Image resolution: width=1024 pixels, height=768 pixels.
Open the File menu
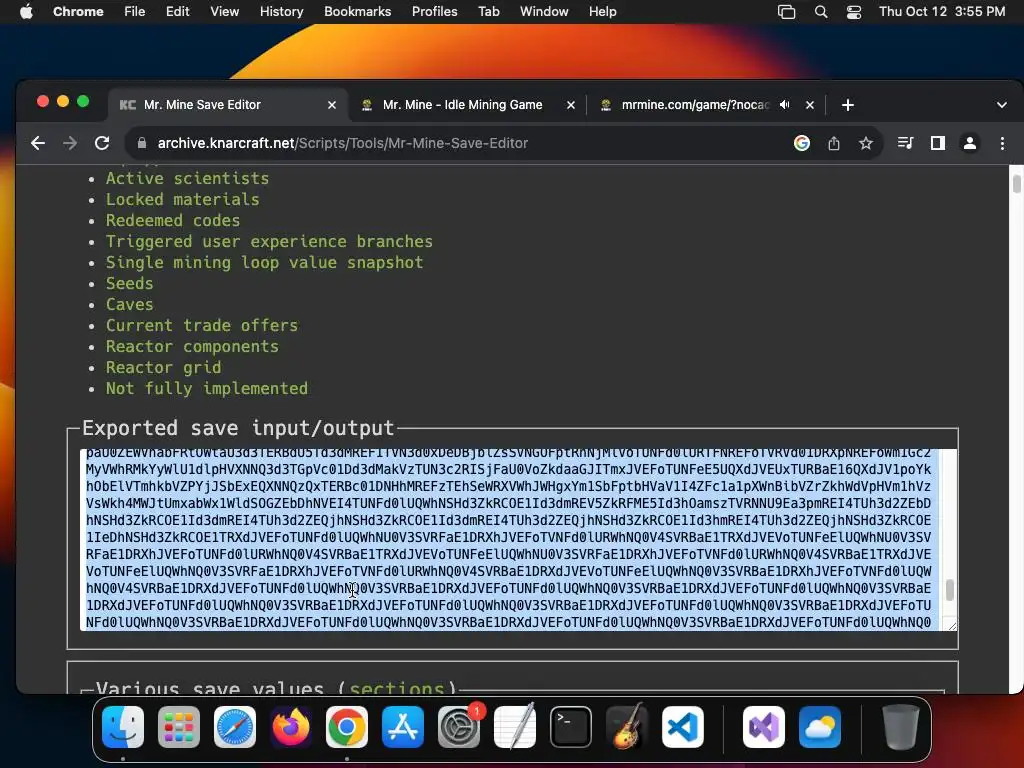135,12
